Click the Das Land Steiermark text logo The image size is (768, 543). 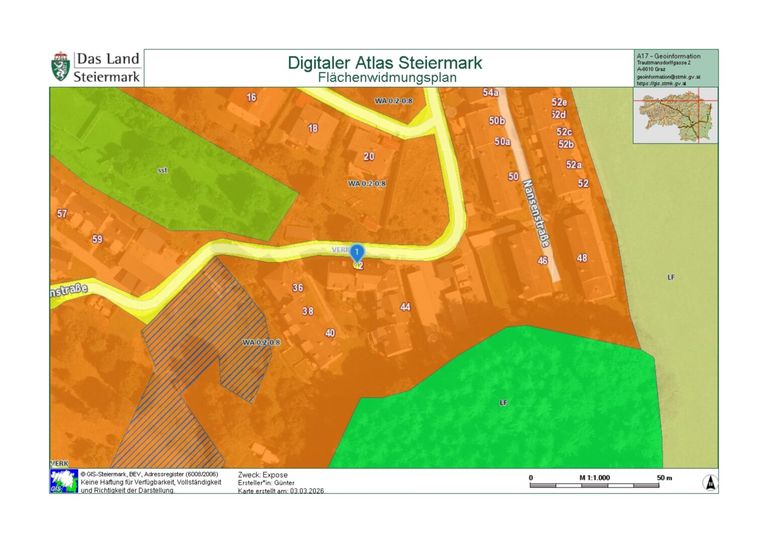tap(107, 68)
